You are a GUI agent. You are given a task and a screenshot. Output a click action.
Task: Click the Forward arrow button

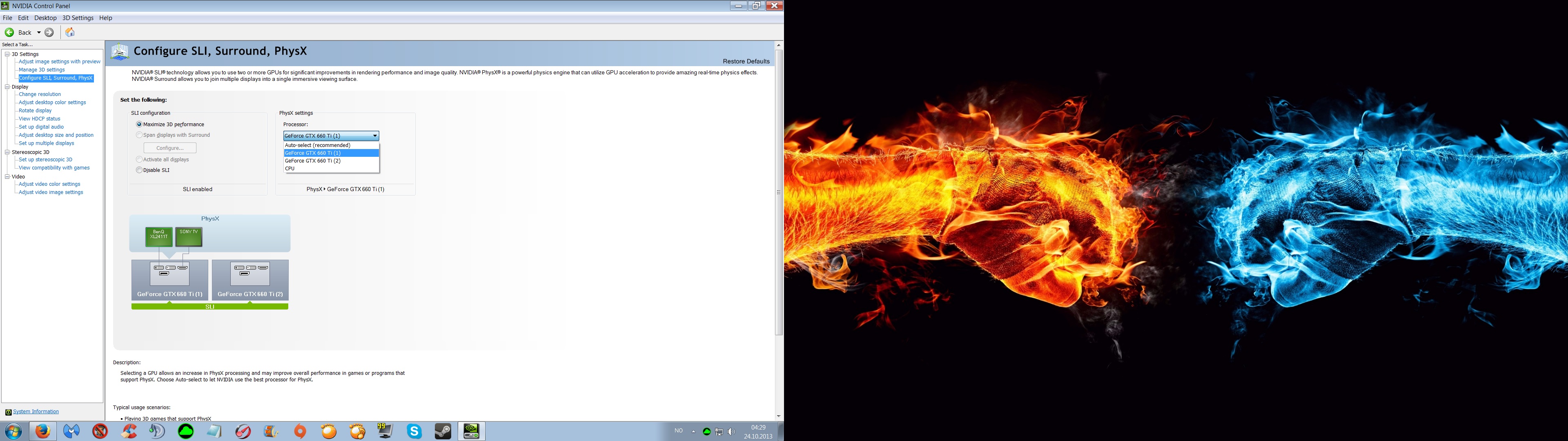[x=49, y=32]
